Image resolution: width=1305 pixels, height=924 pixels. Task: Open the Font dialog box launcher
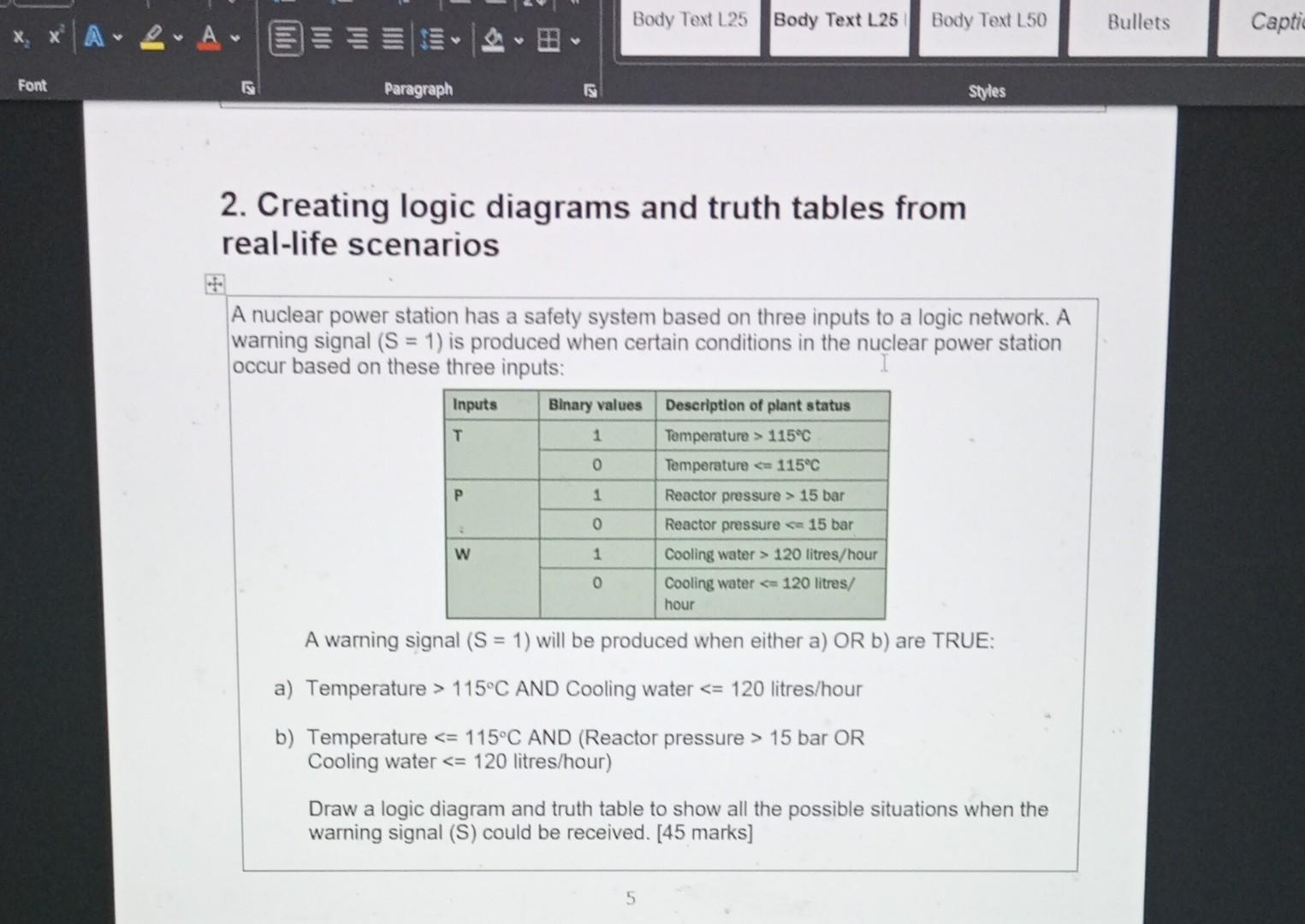click(246, 86)
